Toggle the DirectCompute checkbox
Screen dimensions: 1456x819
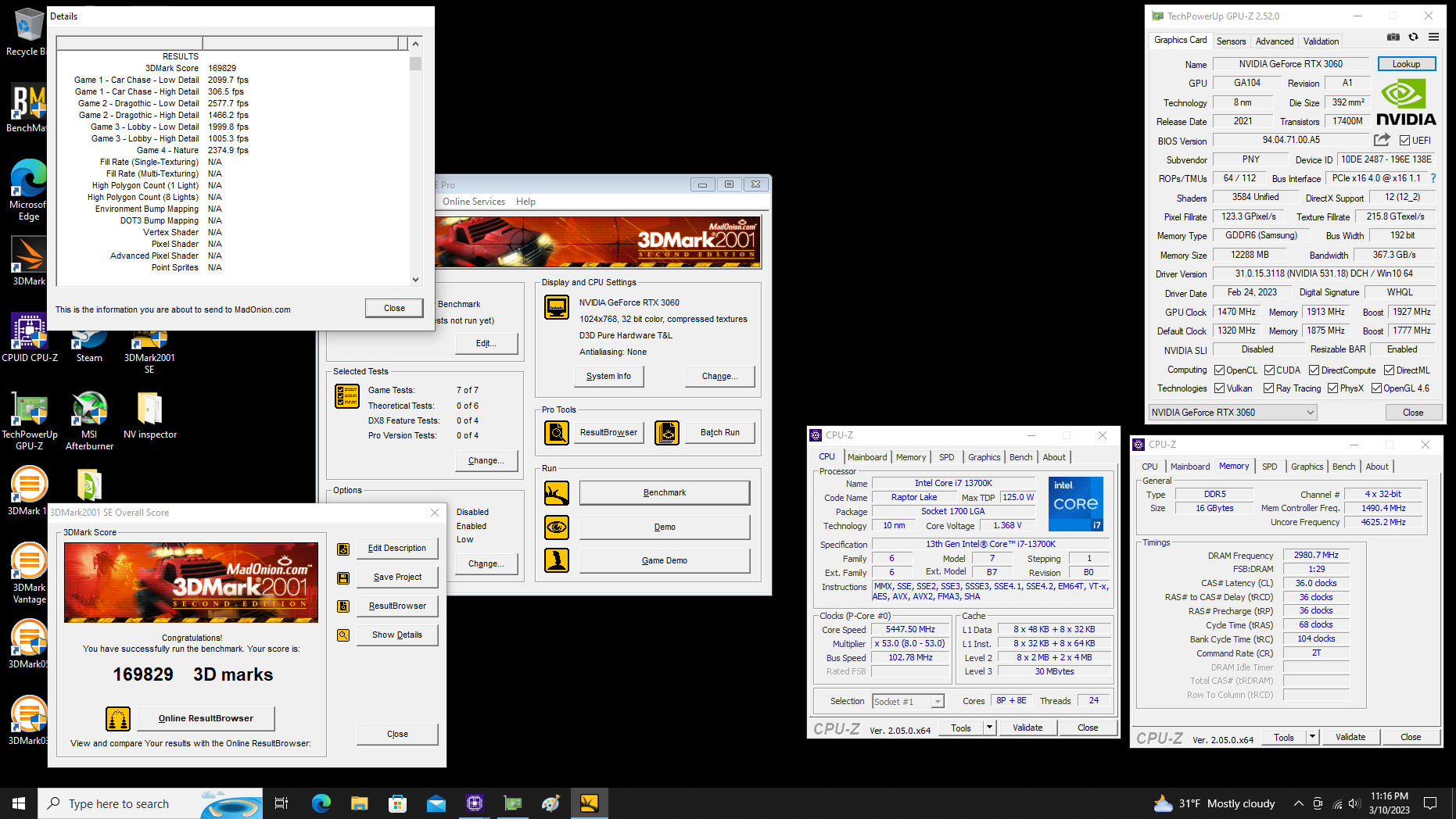1314,370
